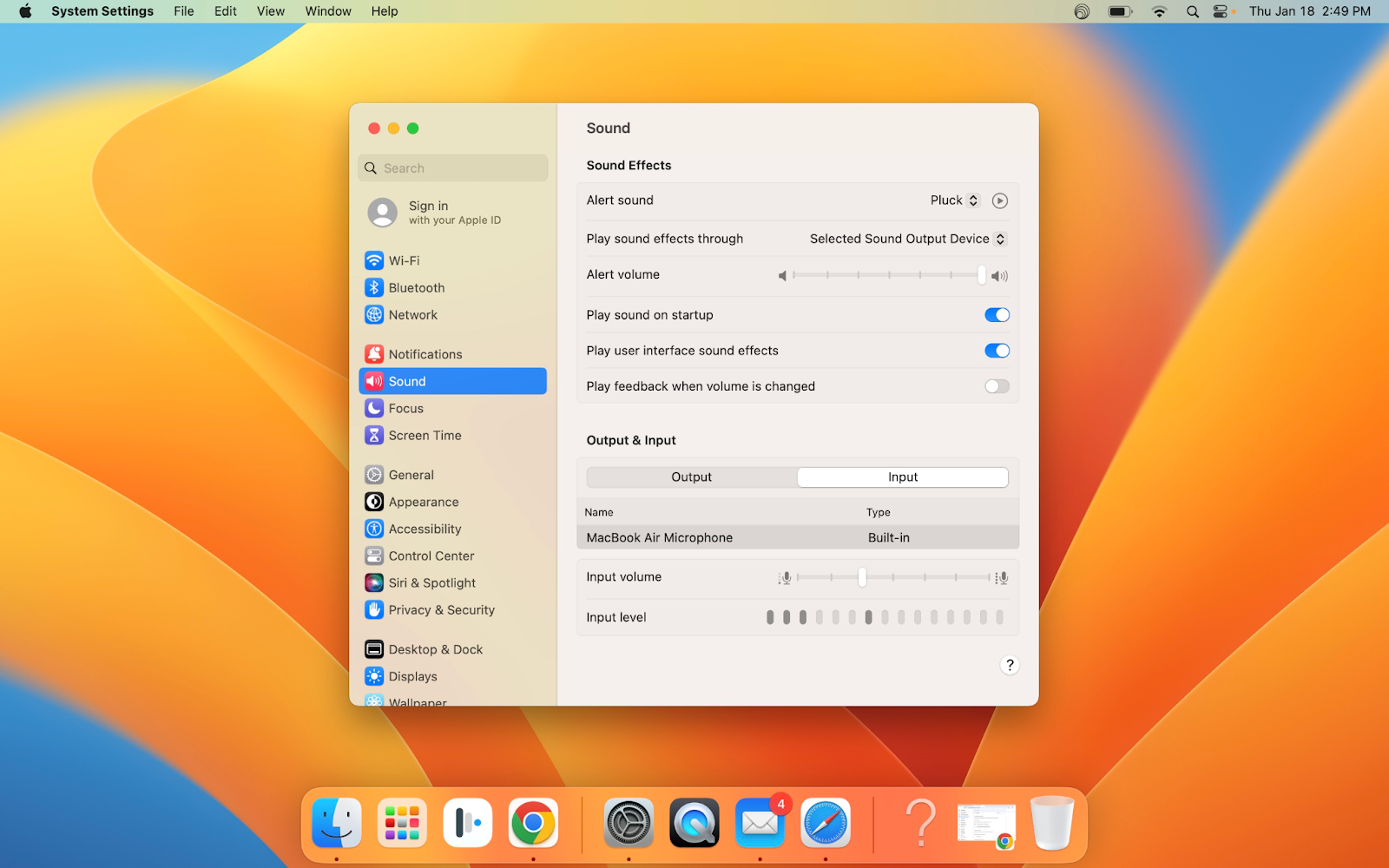
Task: Open Trash in the Dock
Action: pyautogui.click(x=1052, y=822)
